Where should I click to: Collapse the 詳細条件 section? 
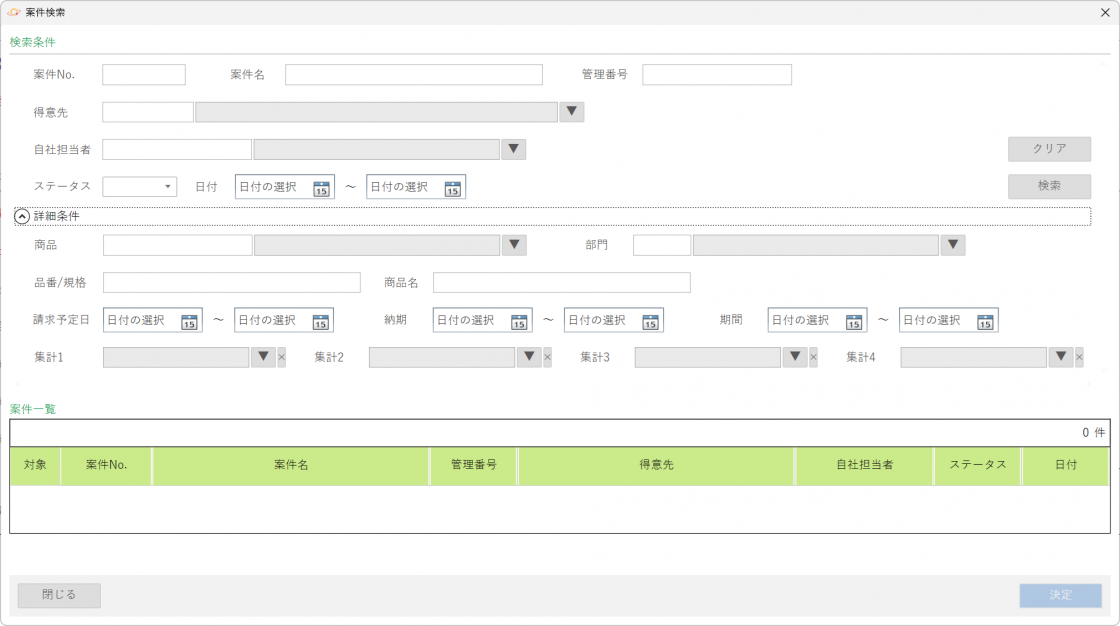tap(22, 216)
